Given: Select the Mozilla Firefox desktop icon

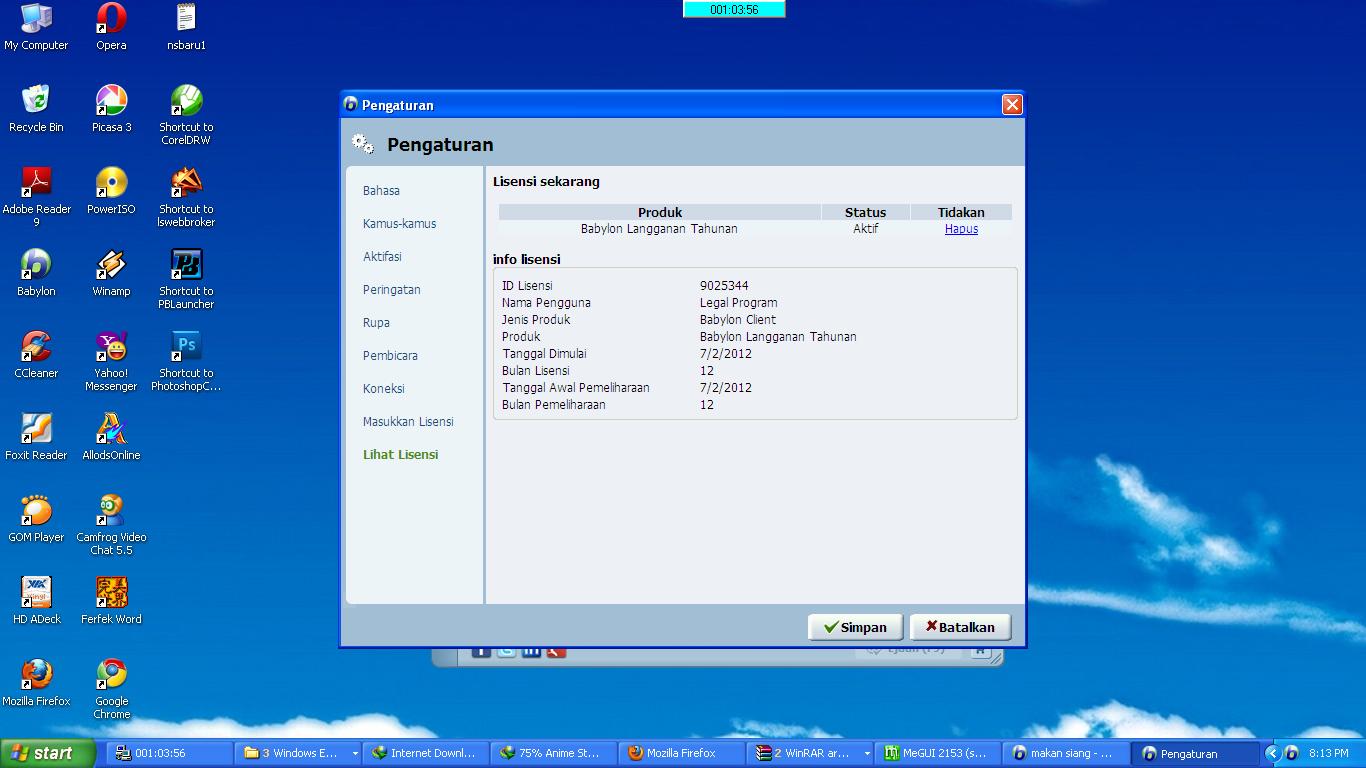Looking at the screenshot, I should [x=36, y=683].
